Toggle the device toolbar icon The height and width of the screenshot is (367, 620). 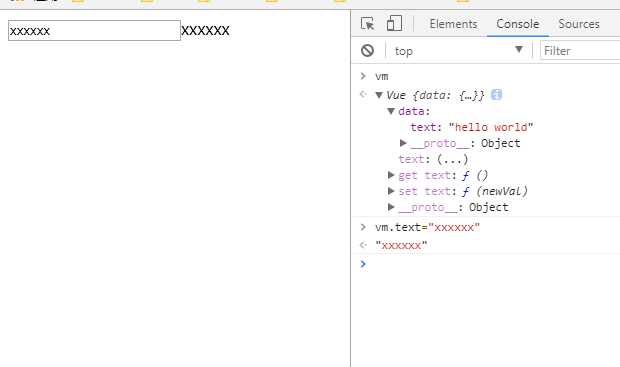(394, 23)
